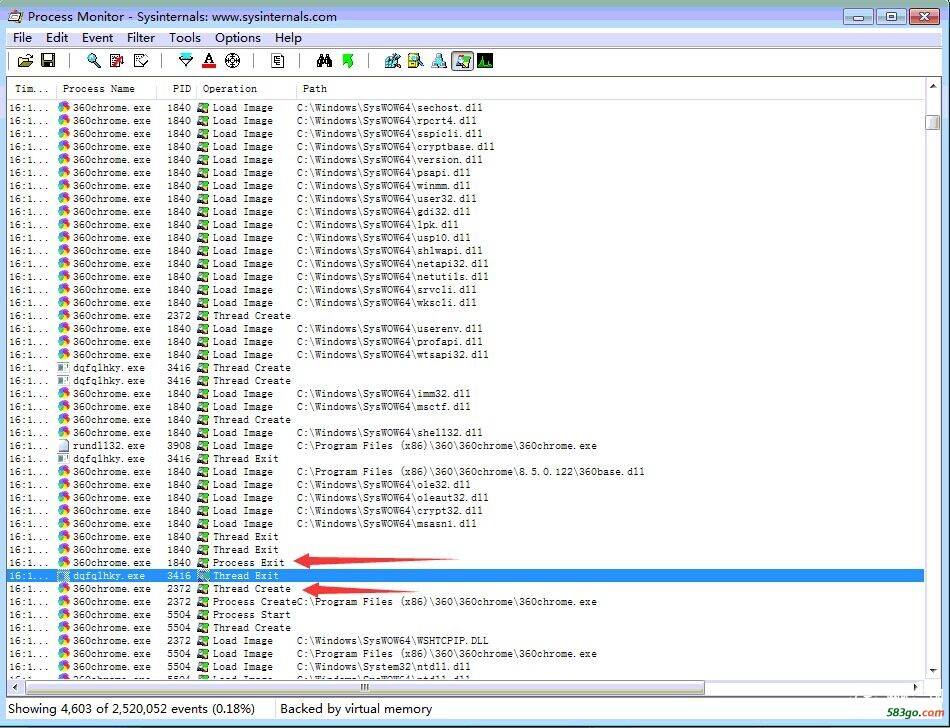
Task: Open the Filter menu
Action: pyautogui.click(x=141, y=38)
